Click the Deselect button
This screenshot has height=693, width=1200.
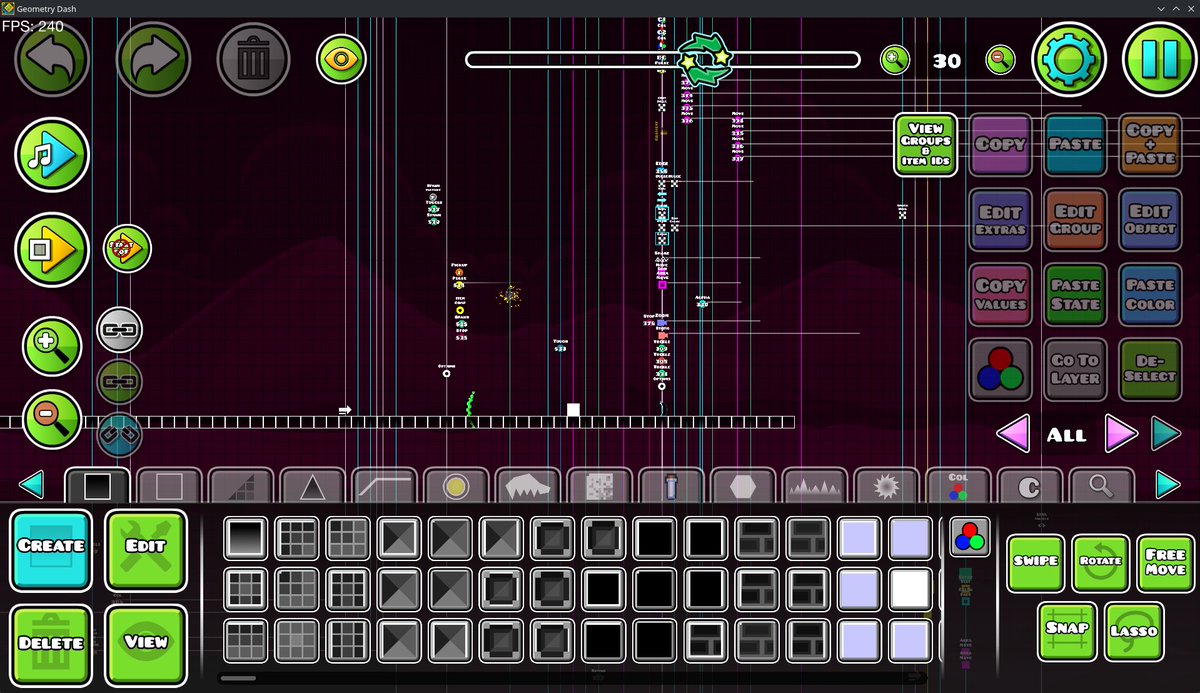[x=1150, y=369]
